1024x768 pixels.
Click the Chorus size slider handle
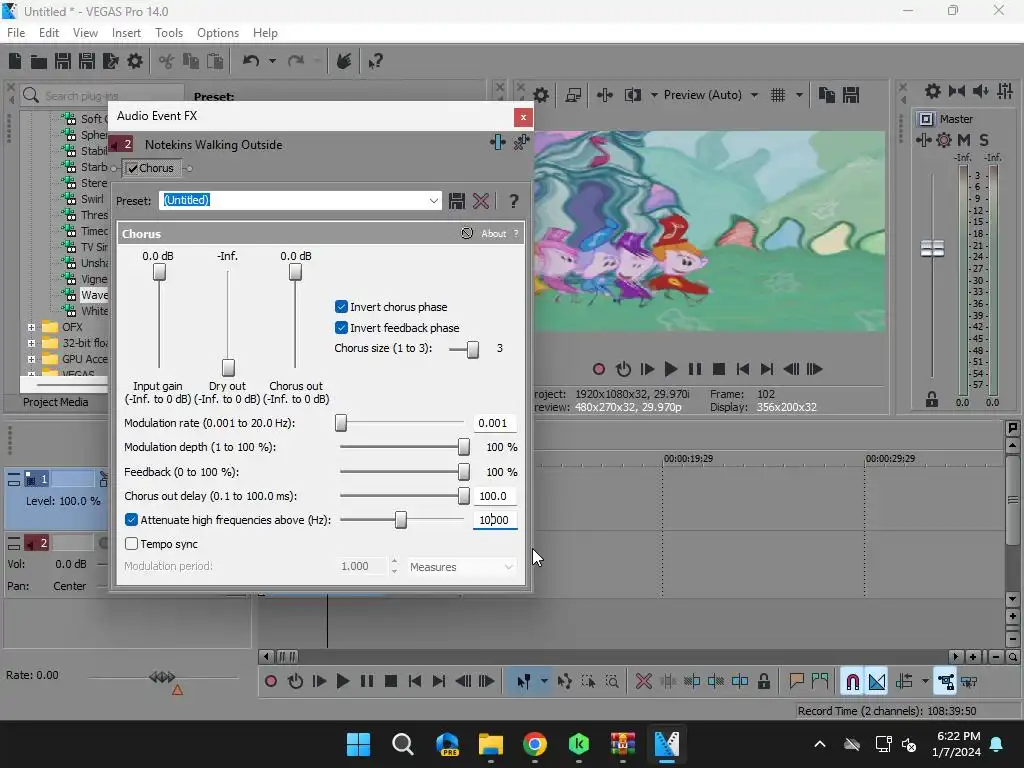pos(473,349)
